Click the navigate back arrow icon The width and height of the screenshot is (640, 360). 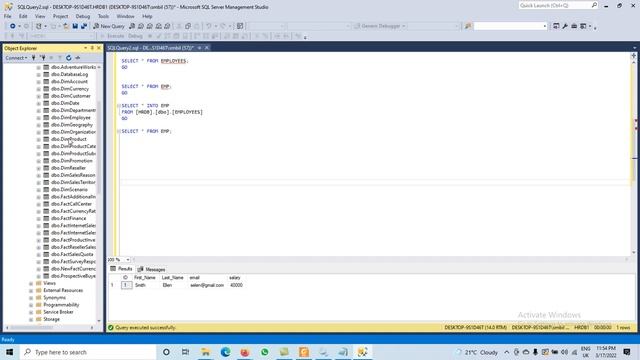(x=13, y=26)
